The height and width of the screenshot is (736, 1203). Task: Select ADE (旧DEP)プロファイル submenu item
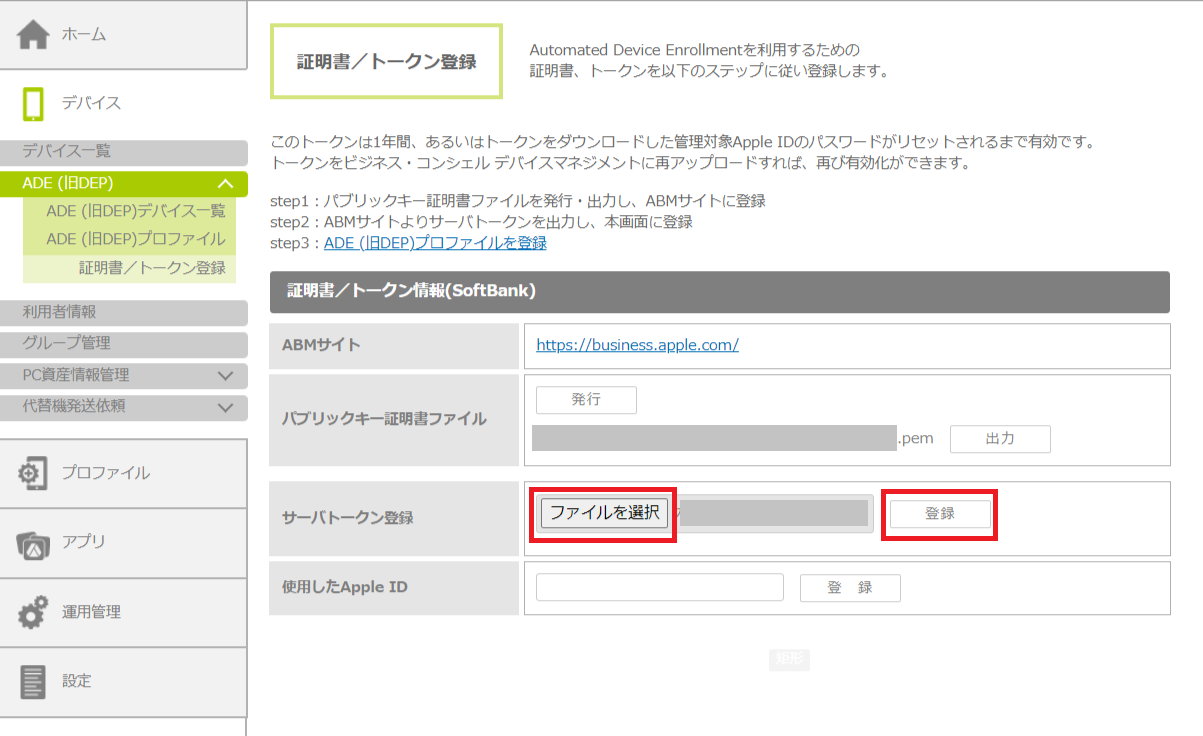pos(135,239)
